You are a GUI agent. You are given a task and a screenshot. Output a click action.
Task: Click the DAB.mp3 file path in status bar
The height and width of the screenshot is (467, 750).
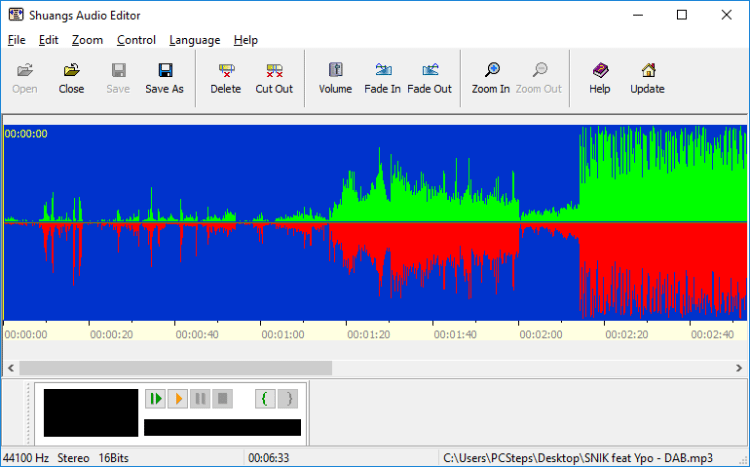pos(578,458)
